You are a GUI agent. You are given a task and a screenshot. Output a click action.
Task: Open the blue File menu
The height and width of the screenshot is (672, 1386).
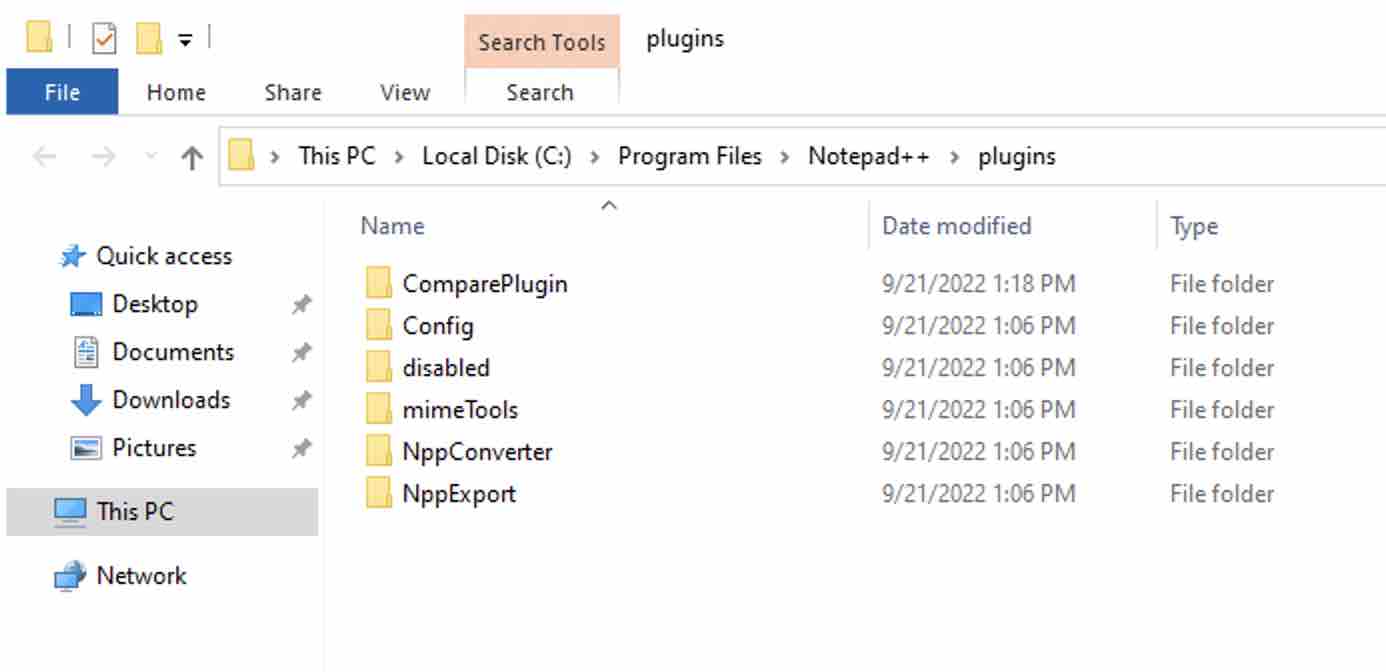[61, 92]
